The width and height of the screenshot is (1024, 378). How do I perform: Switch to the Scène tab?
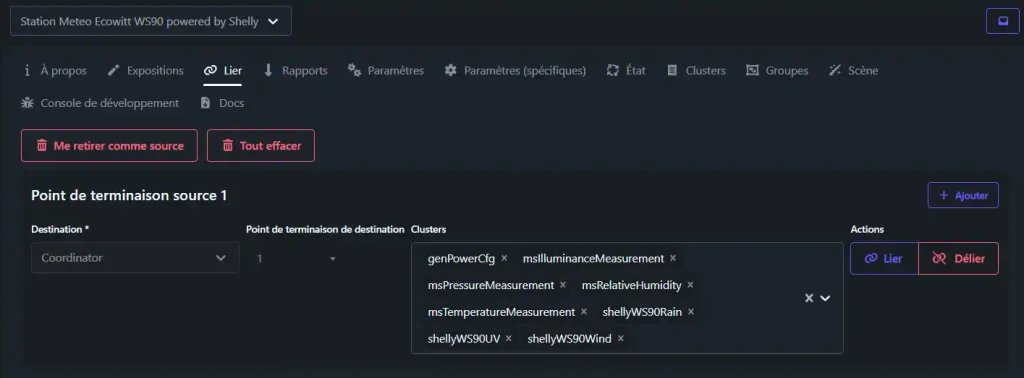(853, 71)
